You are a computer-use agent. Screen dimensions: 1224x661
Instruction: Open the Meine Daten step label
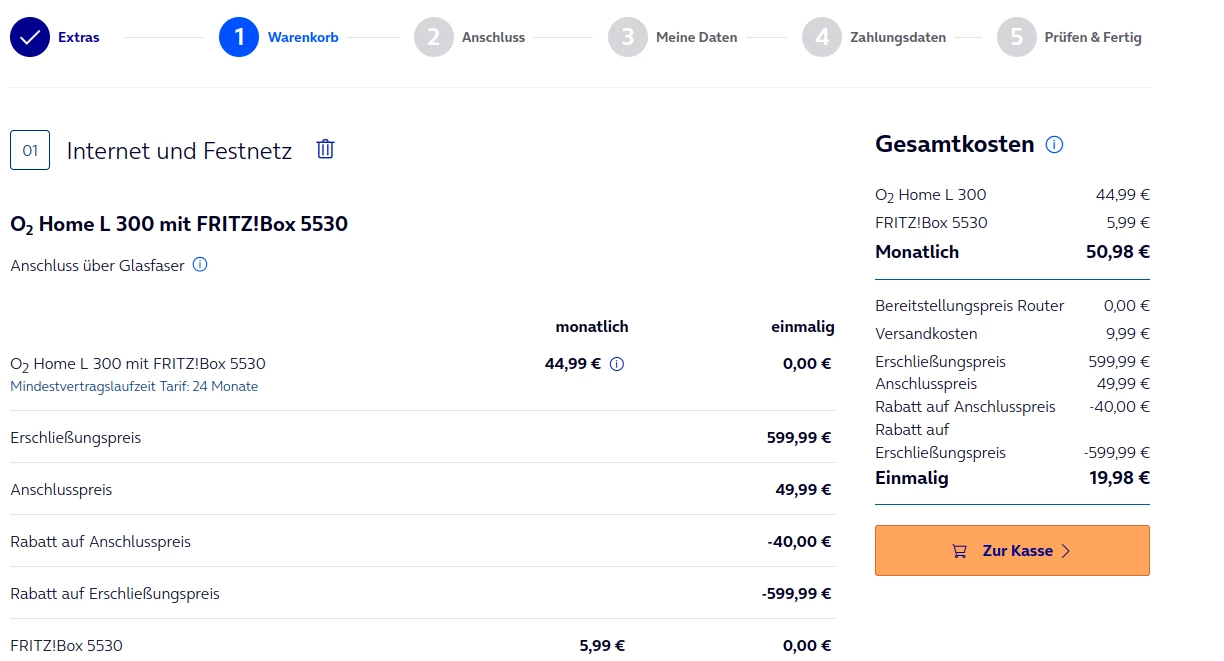696,38
